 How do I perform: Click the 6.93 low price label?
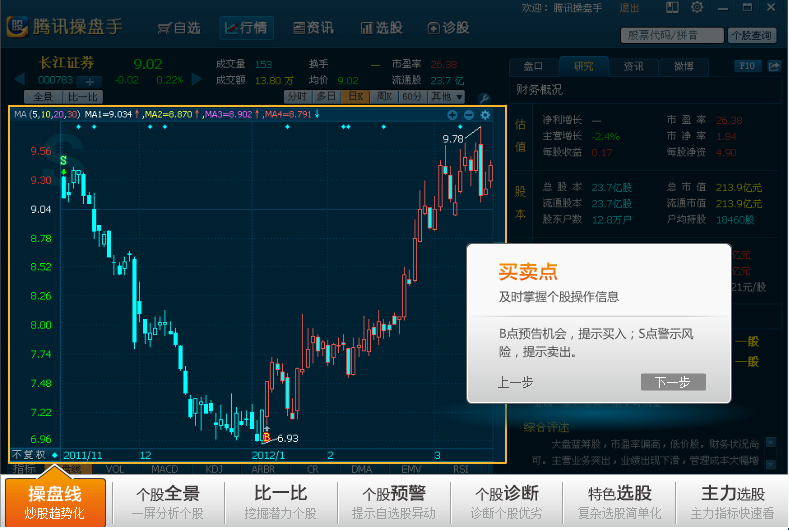click(x=288, y=438)
